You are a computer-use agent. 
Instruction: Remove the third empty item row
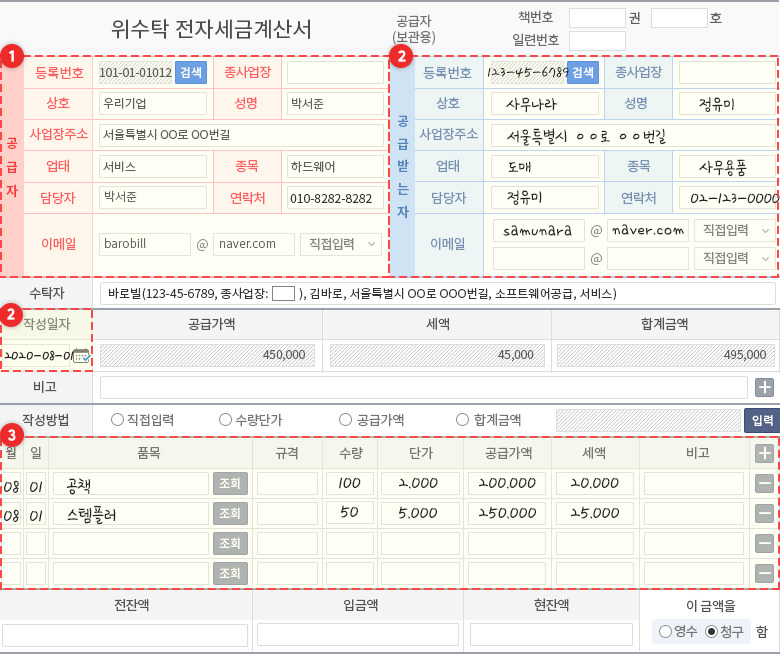coord(765,543)
